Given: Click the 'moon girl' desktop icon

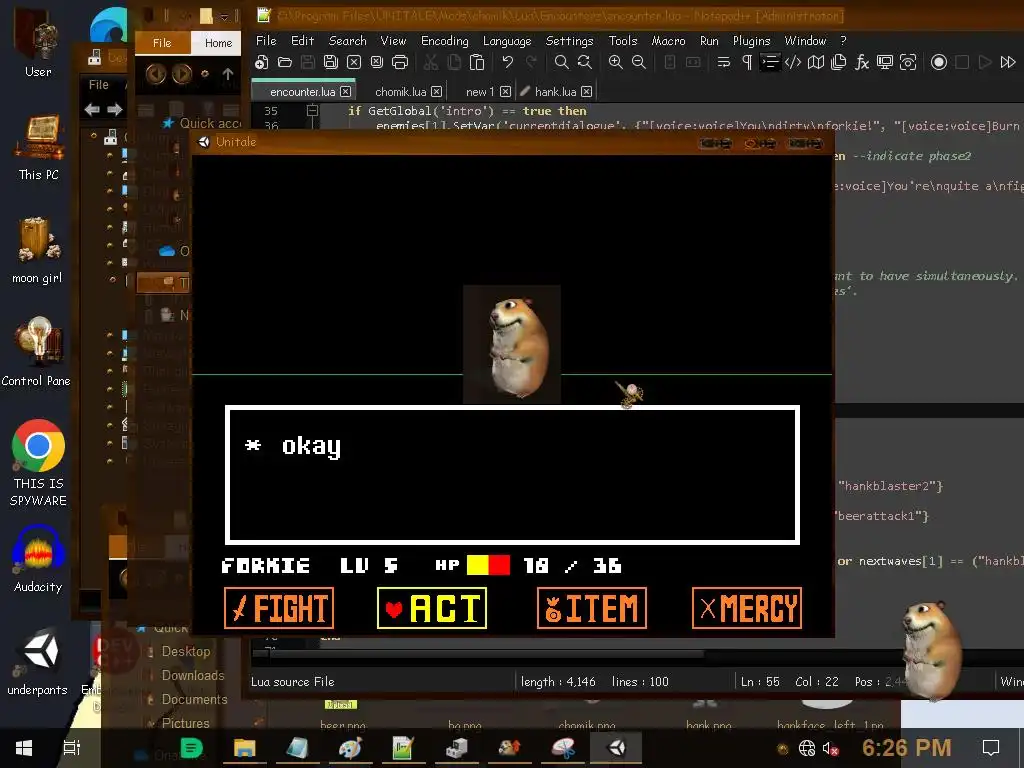Looking at the screenshot, I should coord(37,251).
